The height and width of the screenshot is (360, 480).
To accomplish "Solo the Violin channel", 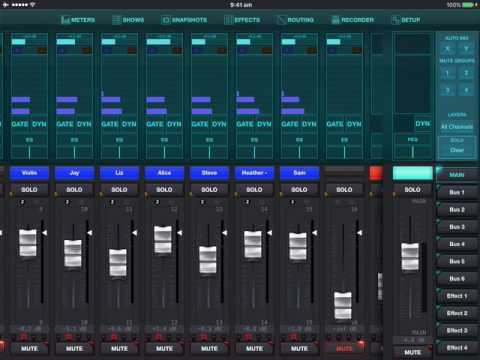I will (29, 189).
